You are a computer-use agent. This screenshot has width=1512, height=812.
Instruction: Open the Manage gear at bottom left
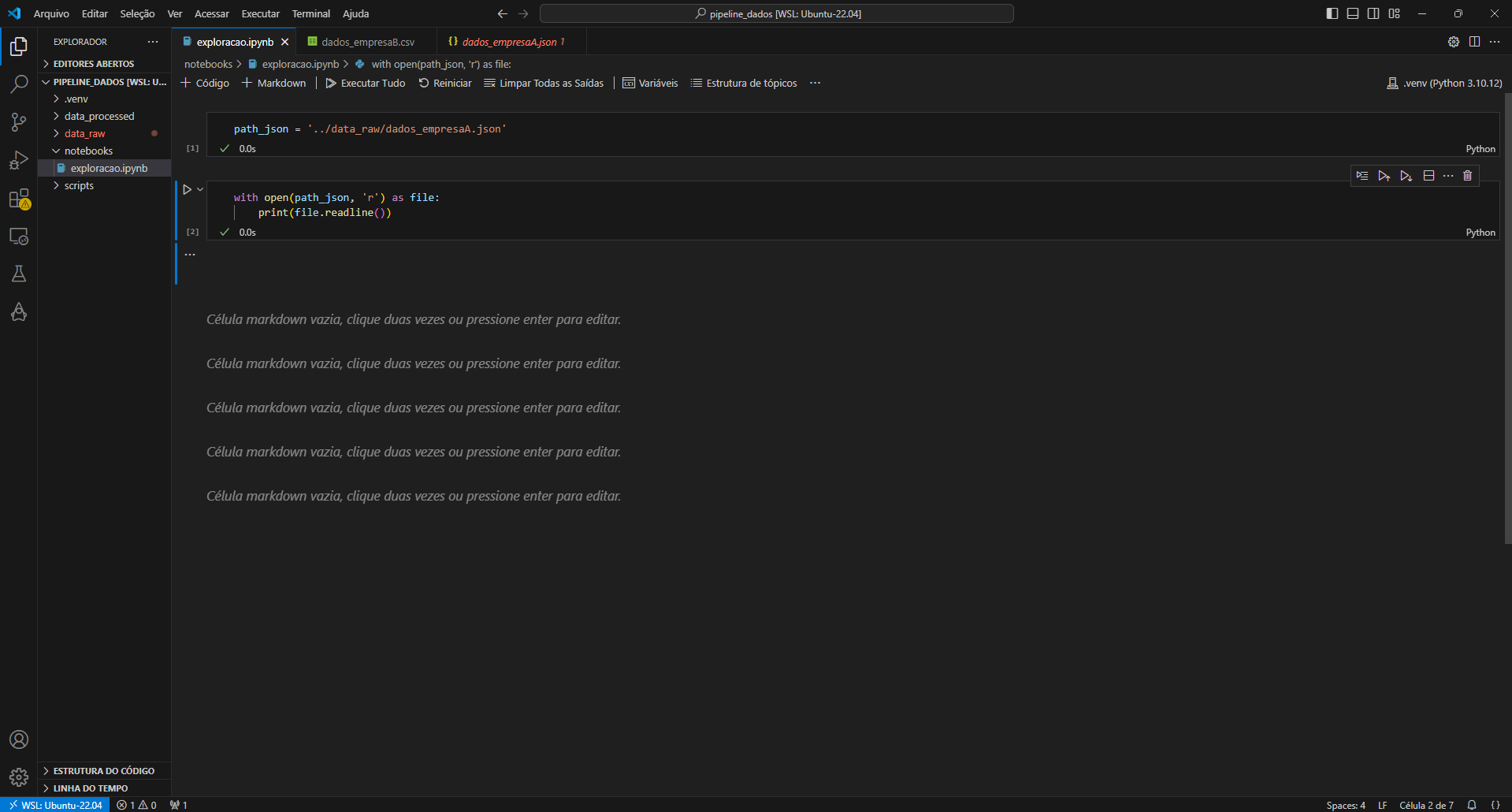(19, 777)
